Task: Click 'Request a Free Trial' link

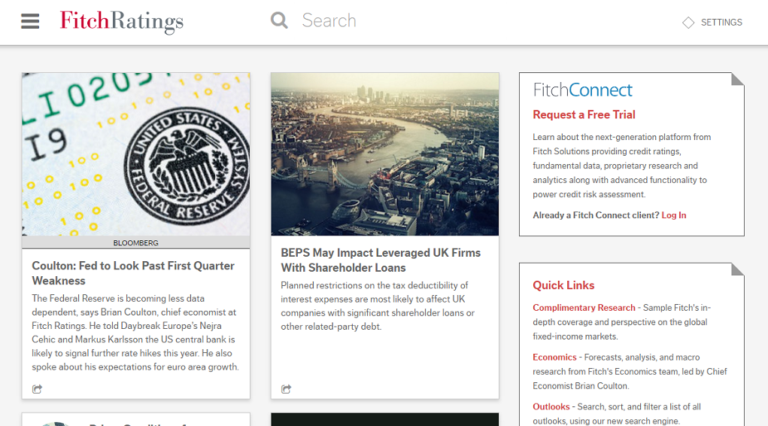Action: (x=584, y=115)
